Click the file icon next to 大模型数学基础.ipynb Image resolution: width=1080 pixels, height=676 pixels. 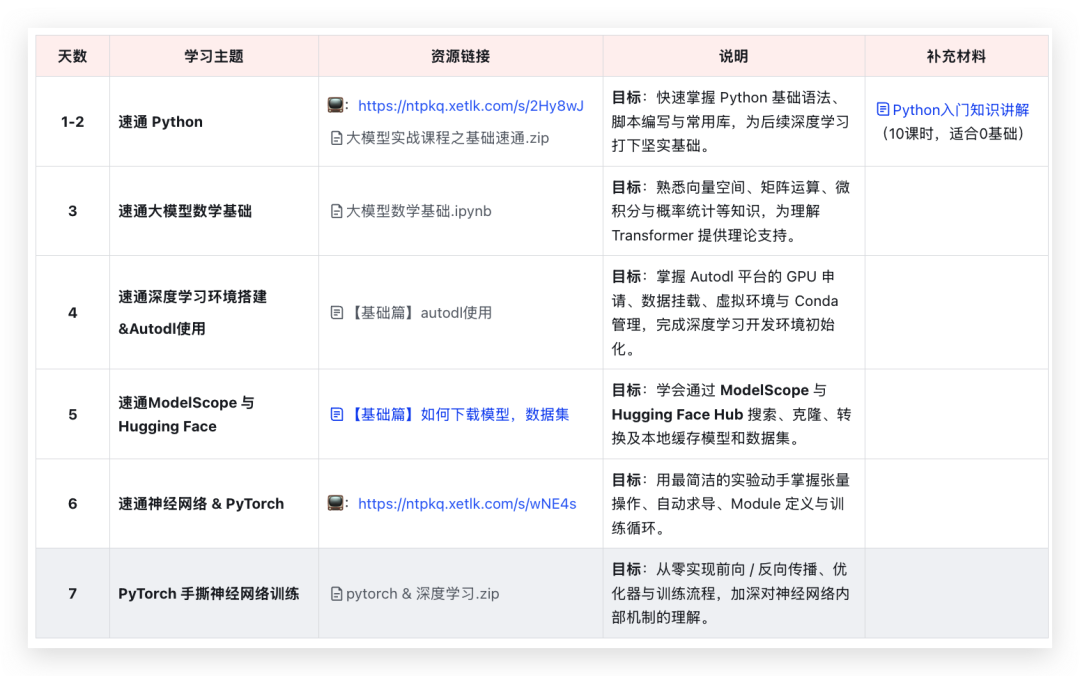point(336,211)
